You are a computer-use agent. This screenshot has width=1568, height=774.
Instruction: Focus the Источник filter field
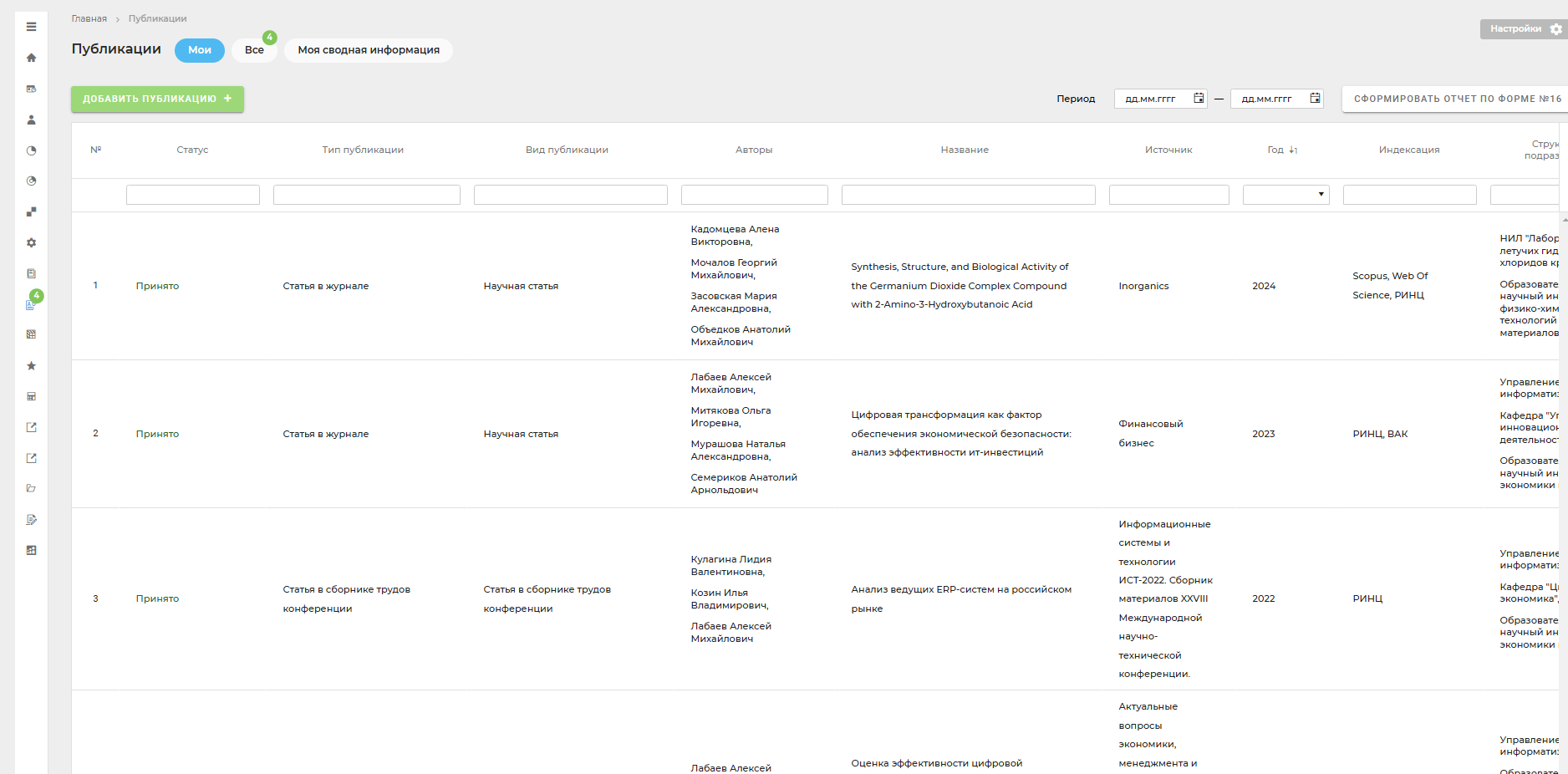[1169, 195]
